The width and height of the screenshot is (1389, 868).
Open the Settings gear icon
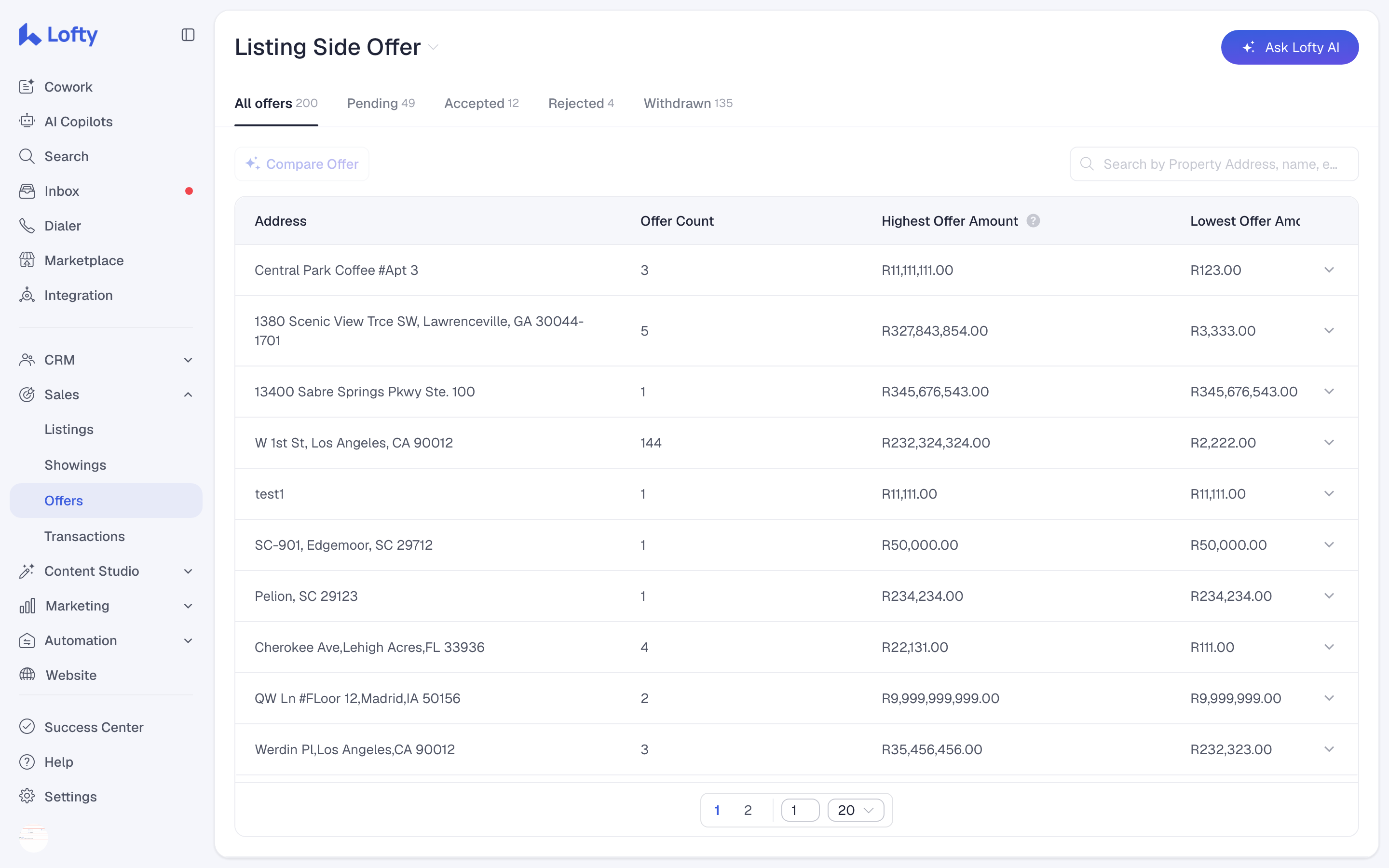27,796
